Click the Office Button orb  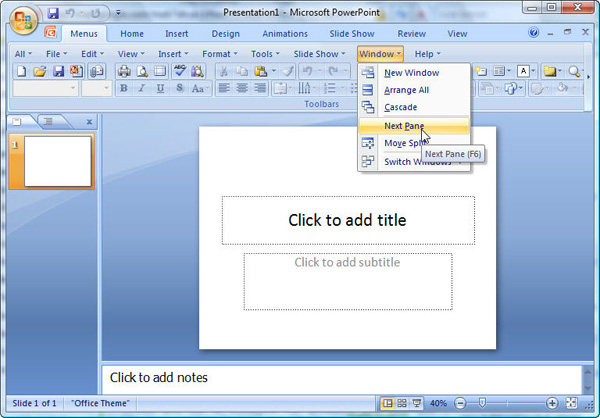(23, 21)
